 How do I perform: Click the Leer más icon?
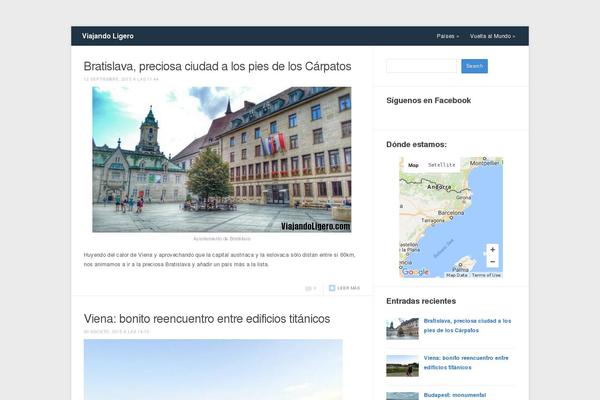[x=332, y=288]
